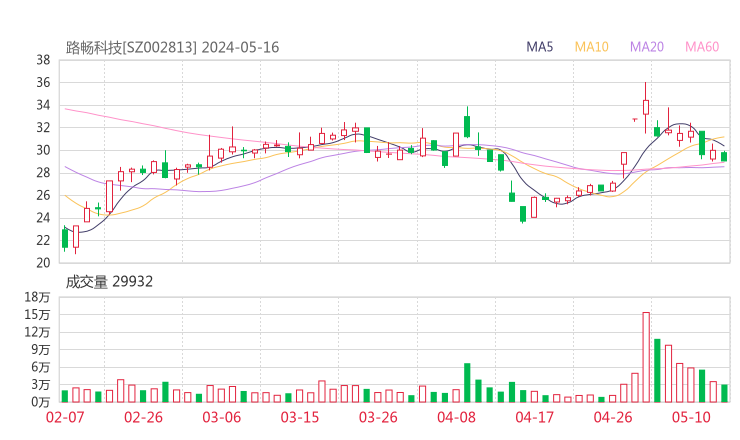Screen dimensions: 740x440
Task: Click the 28 price axis label
Action: pyautogui.click(x=43, y=173)
